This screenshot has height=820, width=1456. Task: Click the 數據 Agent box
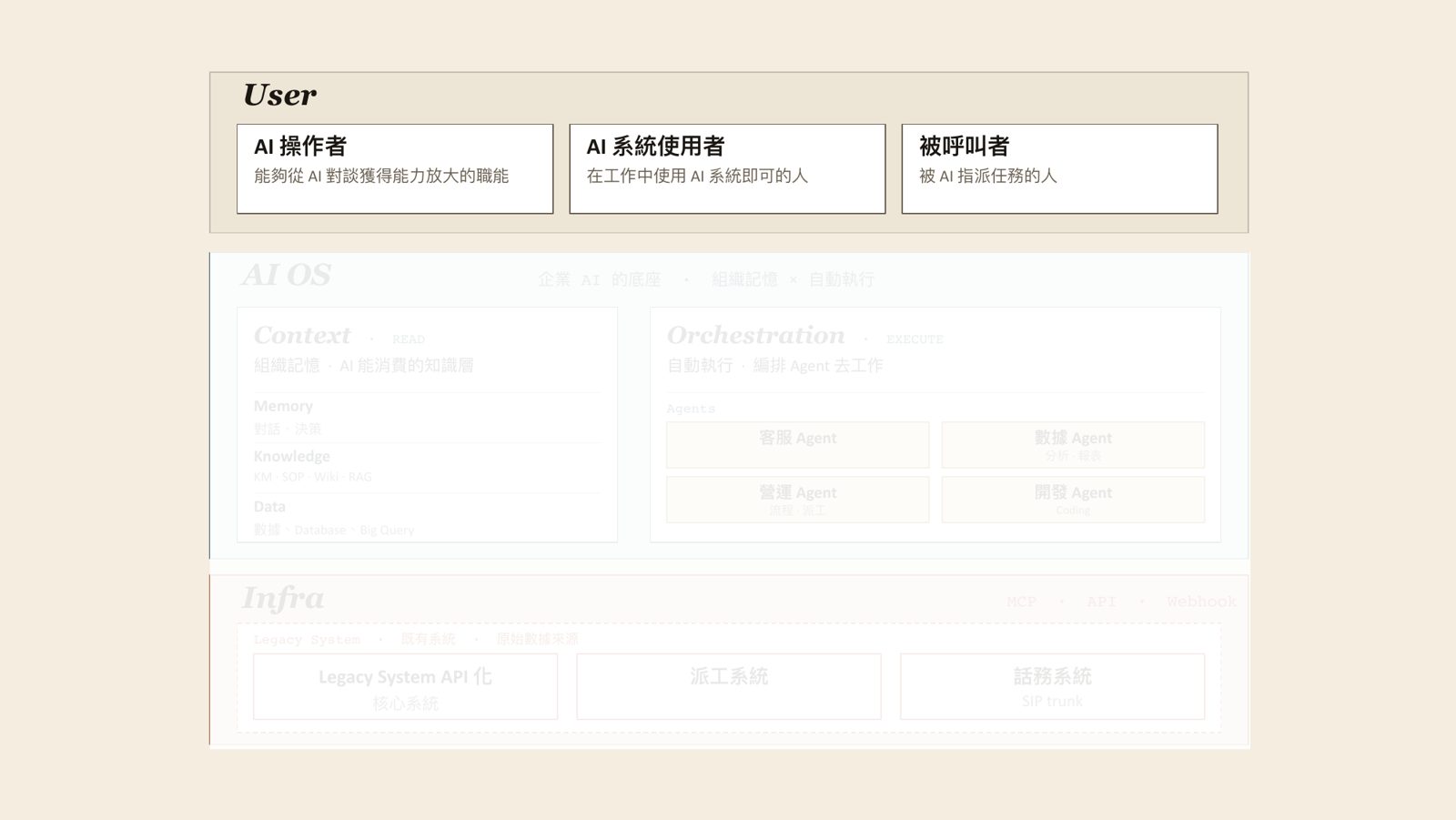(1073, 445)
